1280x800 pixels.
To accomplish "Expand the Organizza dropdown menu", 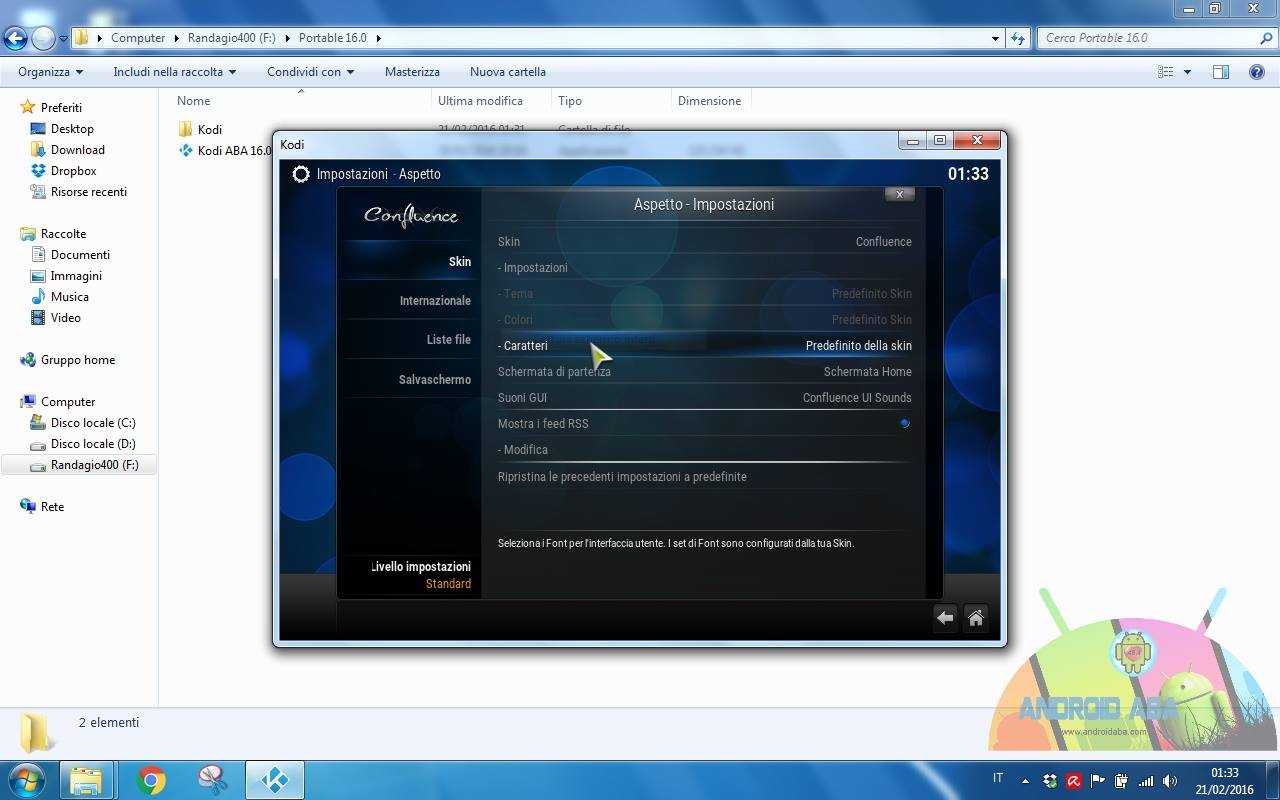I will pos(50,72).
